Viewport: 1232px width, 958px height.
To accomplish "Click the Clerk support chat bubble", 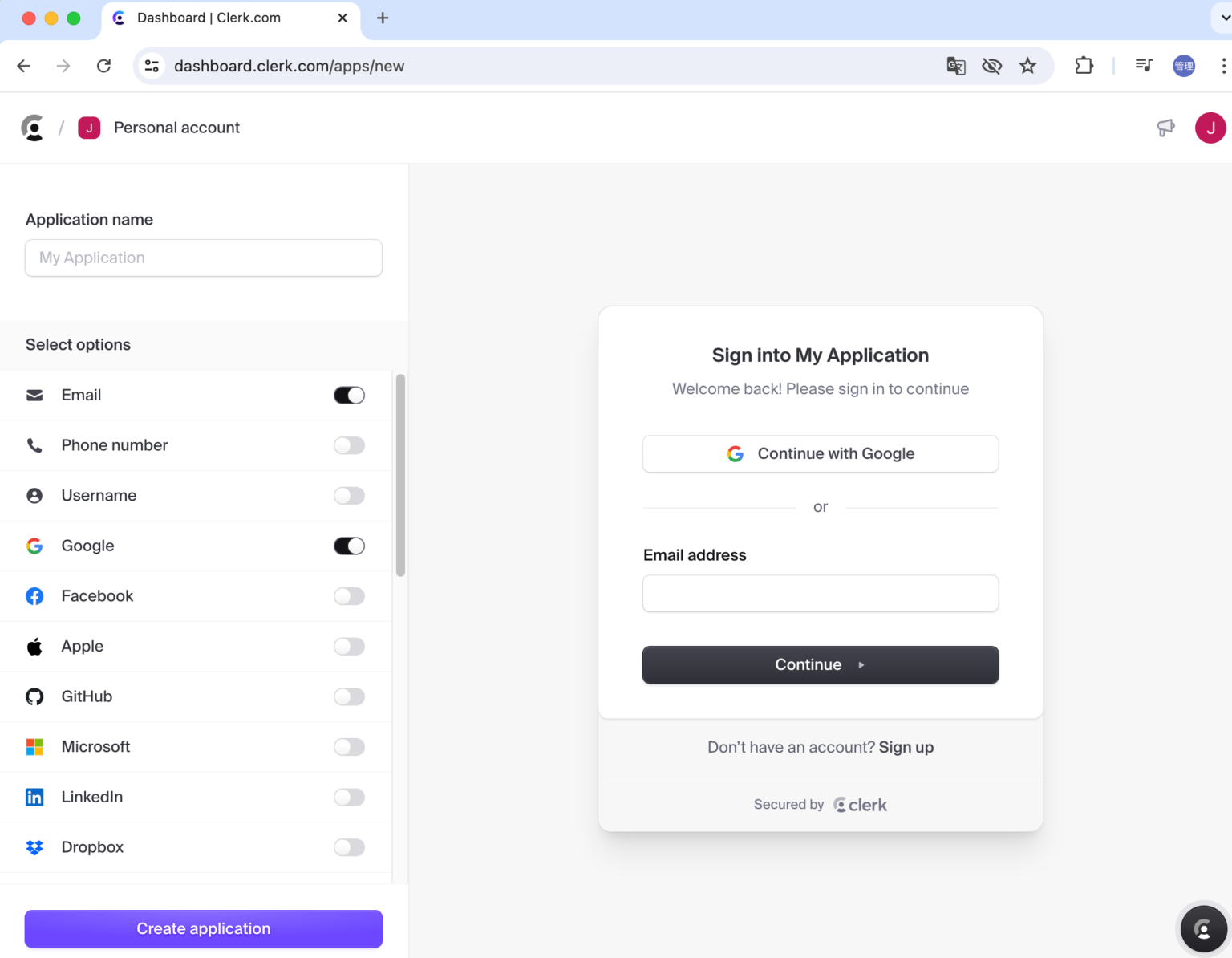I will [x=1203, y=929].
